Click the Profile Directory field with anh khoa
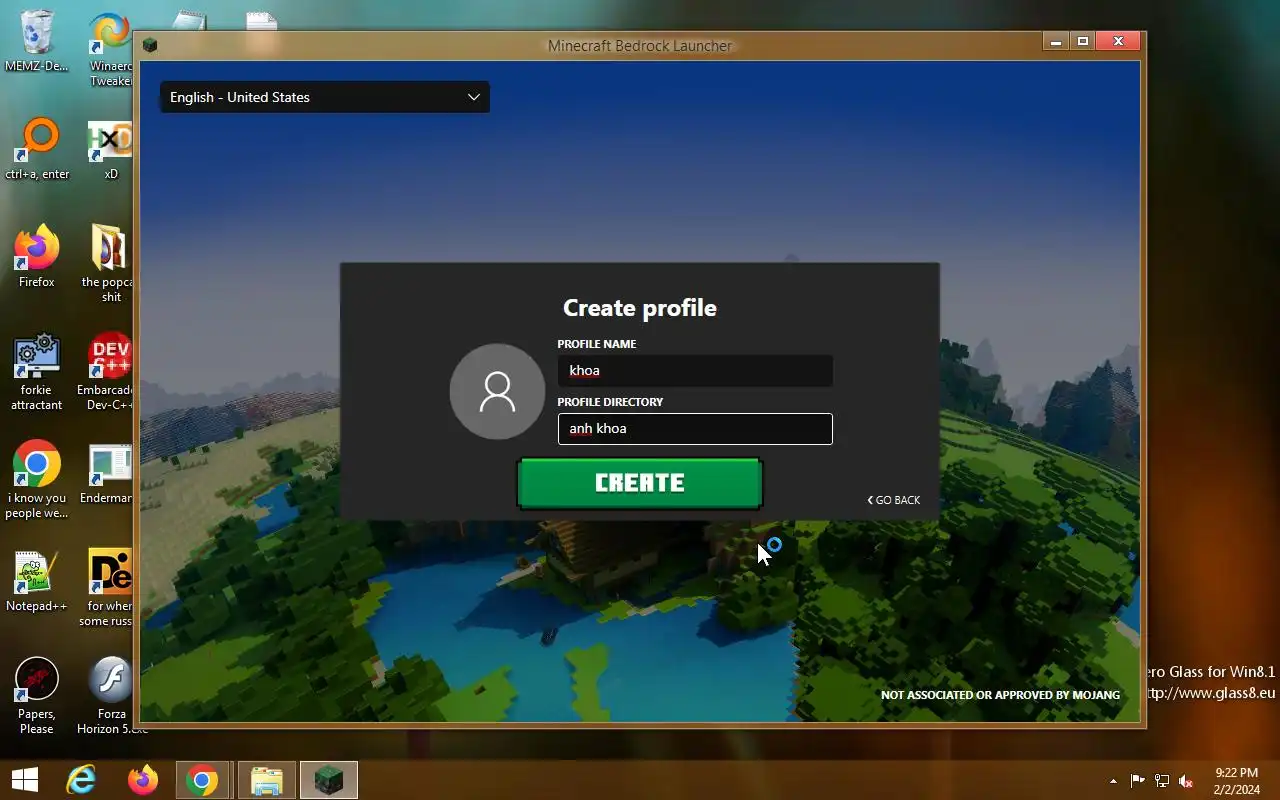The width and height of the screenshot is (1280, 800). point(695,429)
